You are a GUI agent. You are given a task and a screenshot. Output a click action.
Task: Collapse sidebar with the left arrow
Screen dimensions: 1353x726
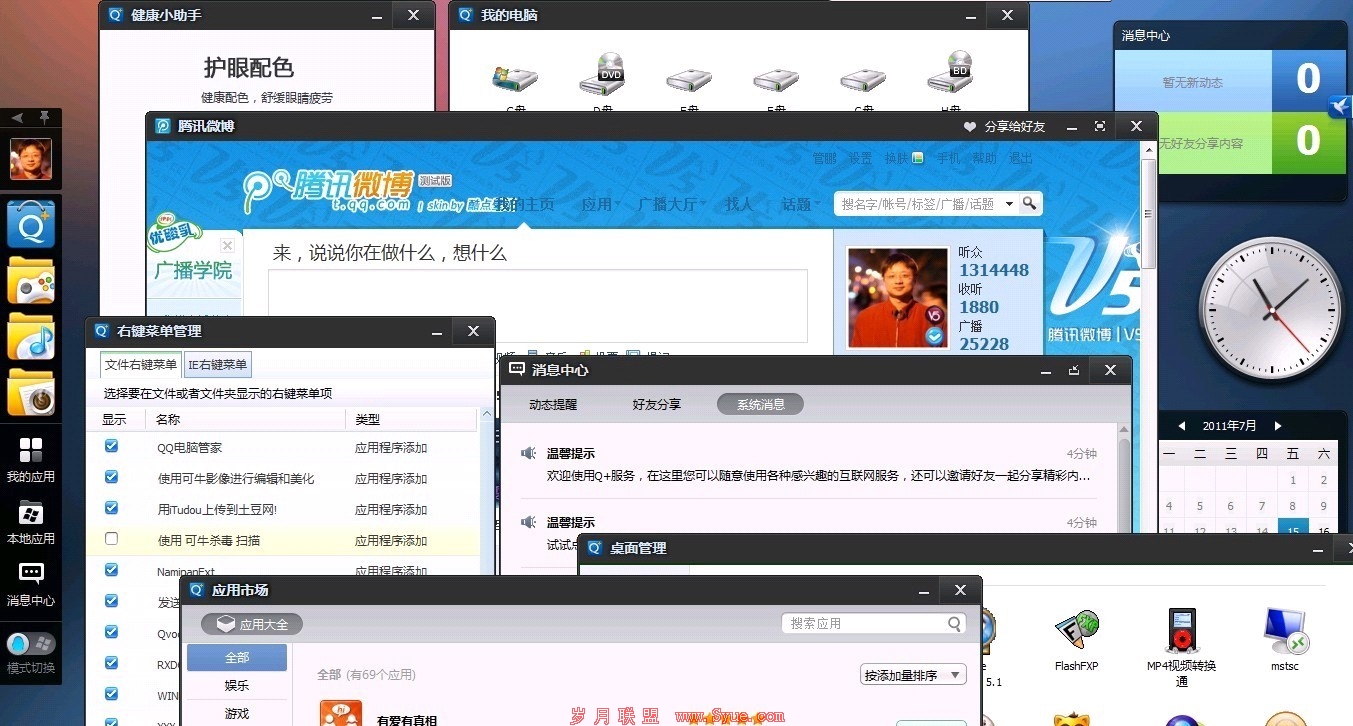[x=17, y=118]
